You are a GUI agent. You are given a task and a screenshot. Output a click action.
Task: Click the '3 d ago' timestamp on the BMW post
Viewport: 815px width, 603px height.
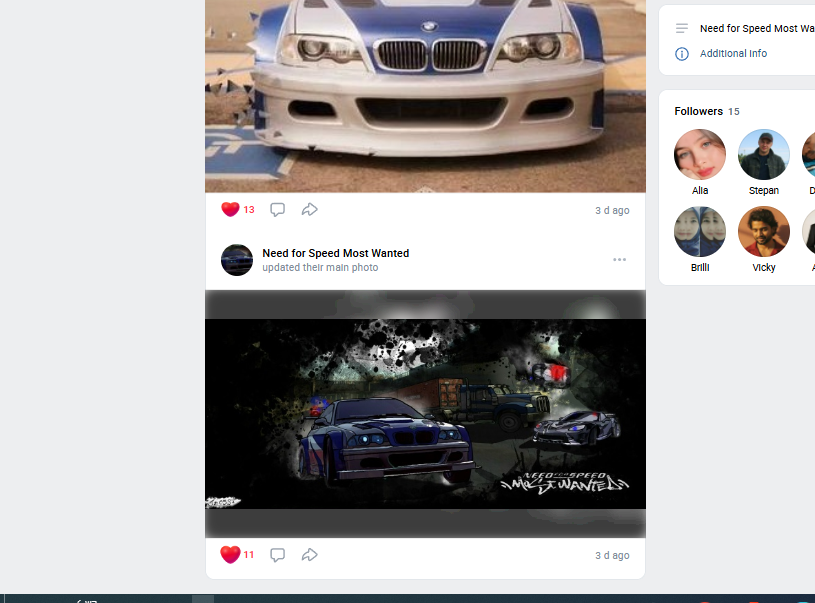tap(612, 210)
